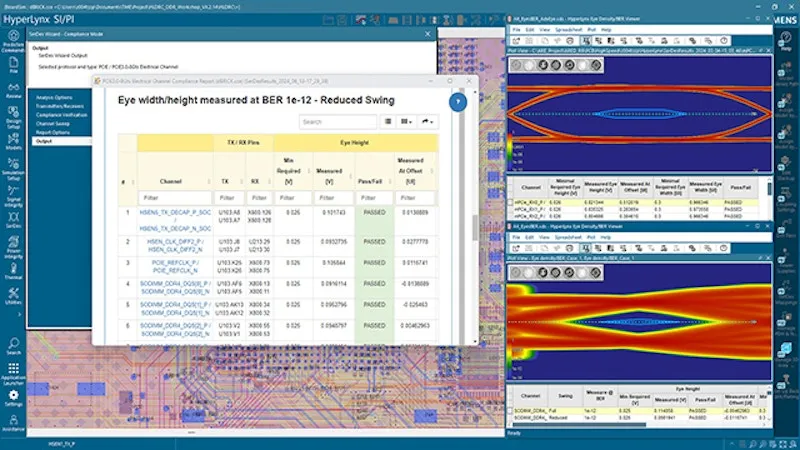Screen dimensions: 800x450
Task: Select Channel Sweep in the wizard list
Action: pyautogui.click(x=53, y=123)
